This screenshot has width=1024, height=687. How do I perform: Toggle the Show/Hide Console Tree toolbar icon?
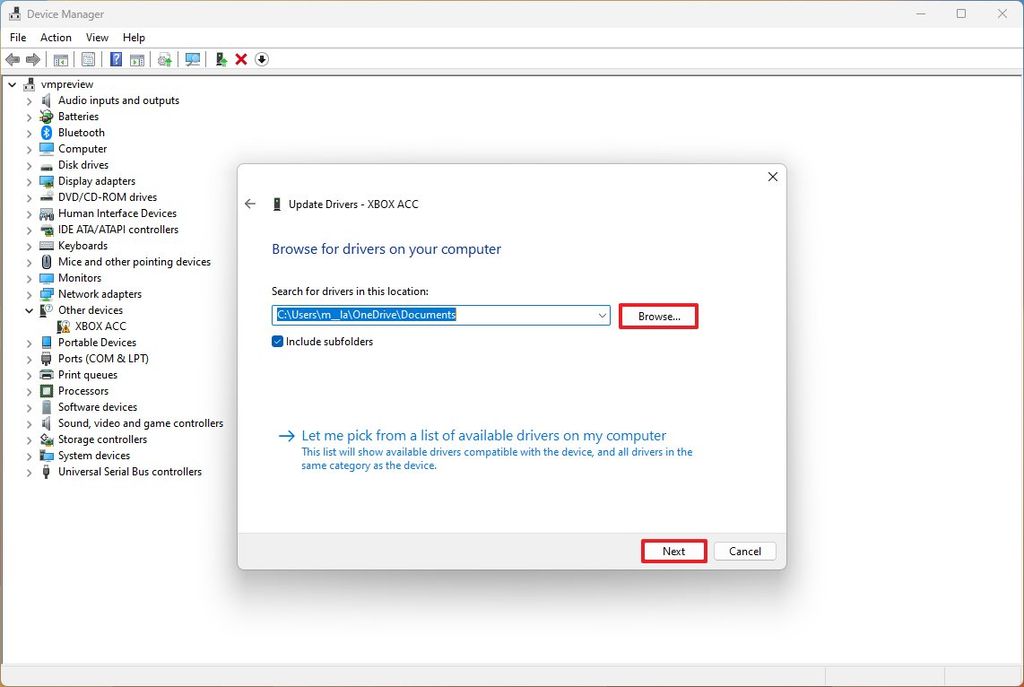pyautogui.click(x=59, y=59)
